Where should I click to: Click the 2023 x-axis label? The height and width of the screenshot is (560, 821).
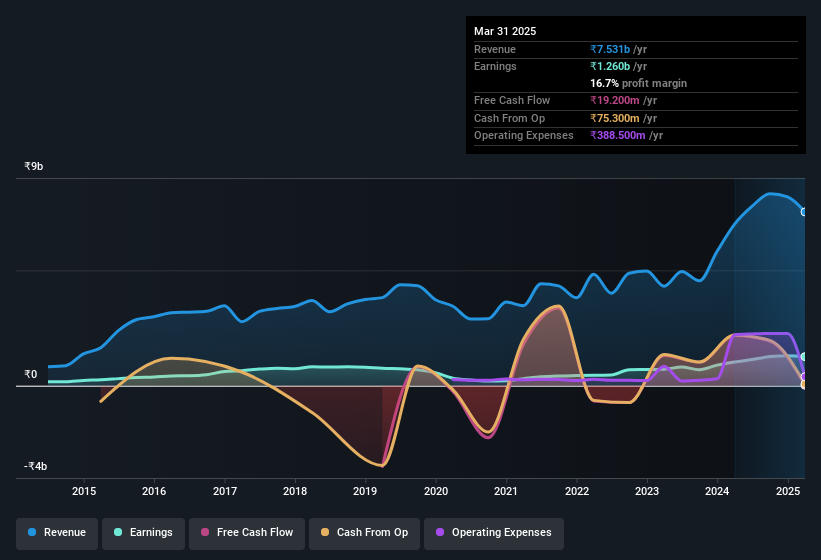pos(647,491)
